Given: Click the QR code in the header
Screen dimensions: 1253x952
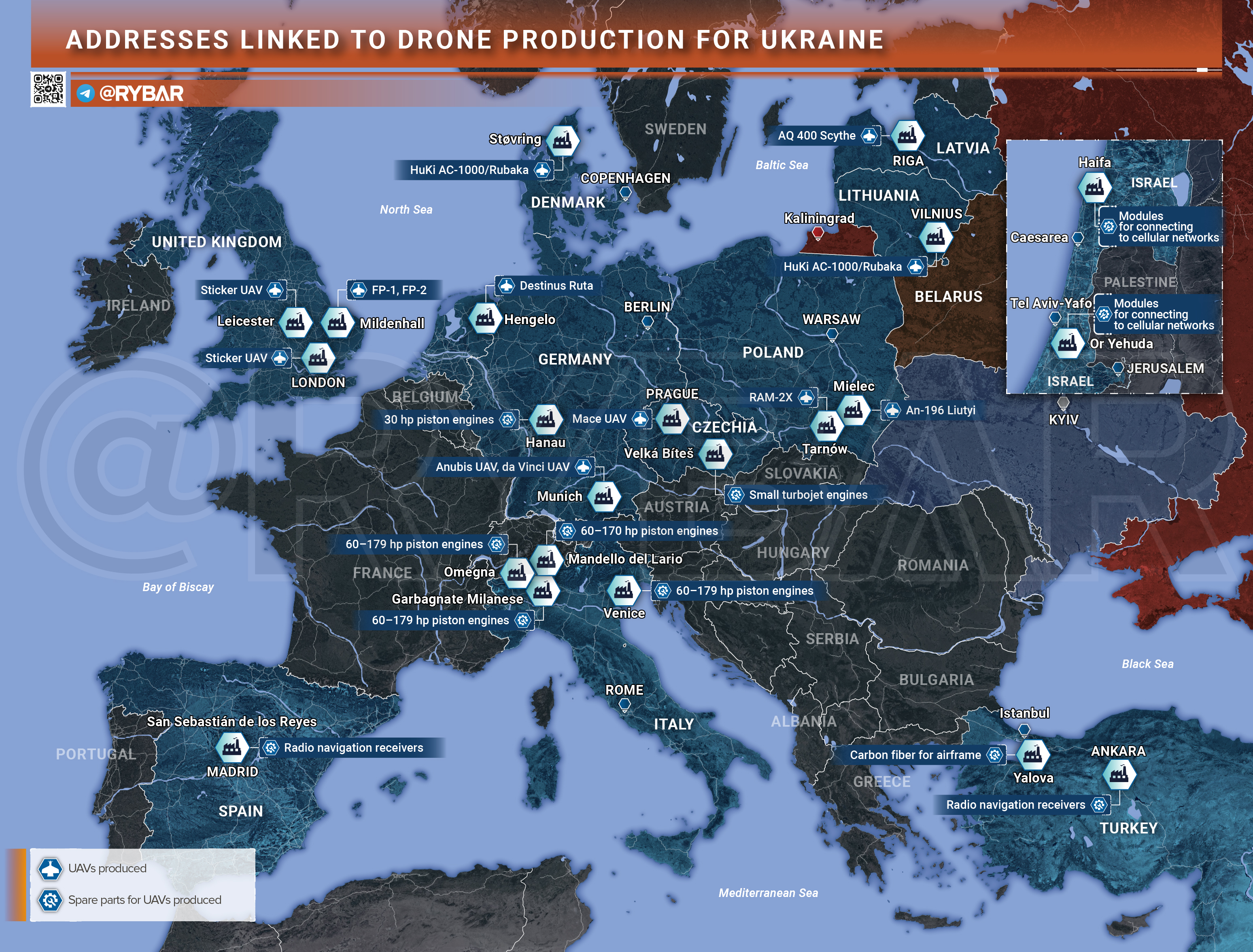Looking at the screenshot, I should tap(48, 88).
